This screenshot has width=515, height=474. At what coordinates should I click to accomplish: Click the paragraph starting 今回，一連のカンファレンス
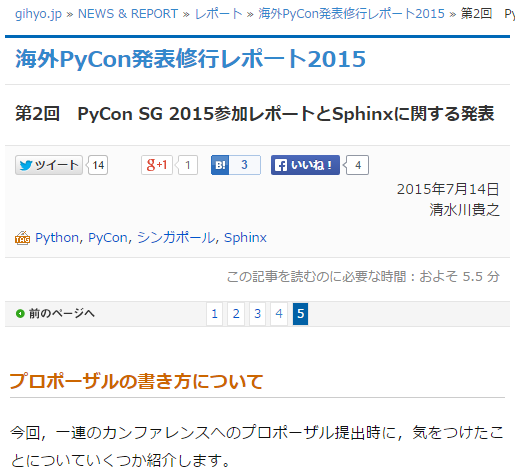257,447
